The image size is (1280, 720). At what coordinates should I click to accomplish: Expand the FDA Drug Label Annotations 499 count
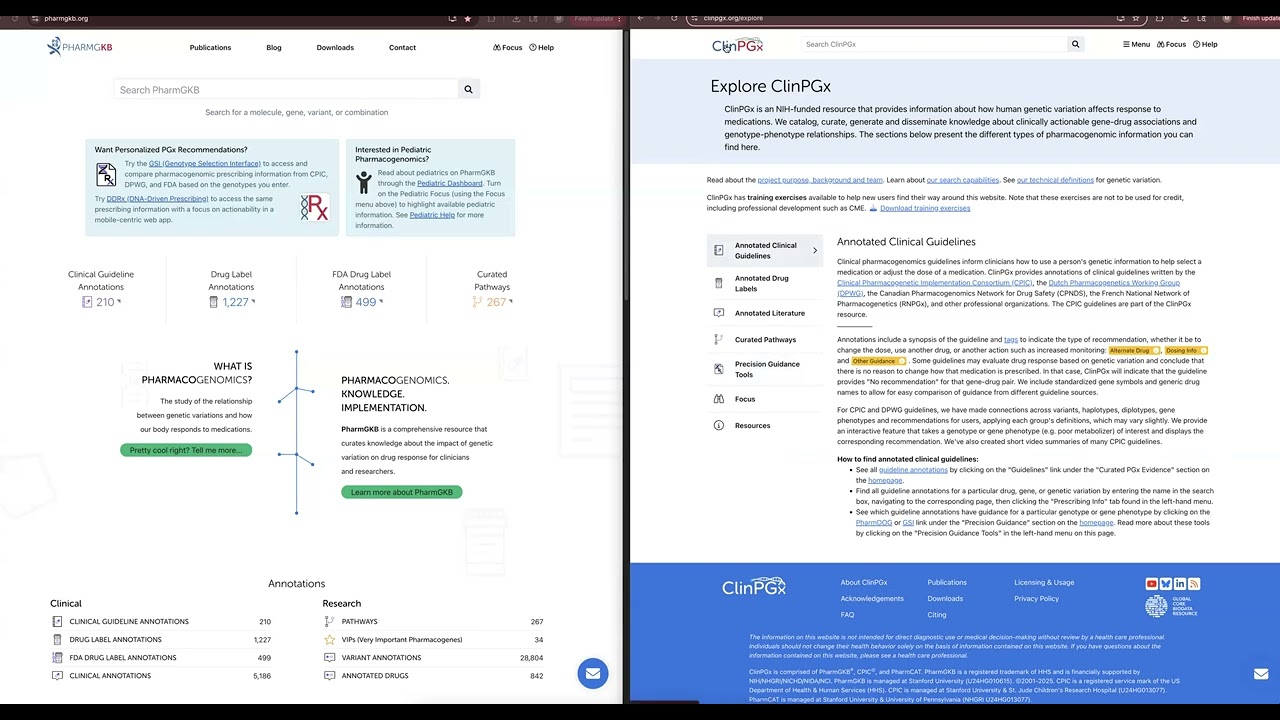coord(361,302)
